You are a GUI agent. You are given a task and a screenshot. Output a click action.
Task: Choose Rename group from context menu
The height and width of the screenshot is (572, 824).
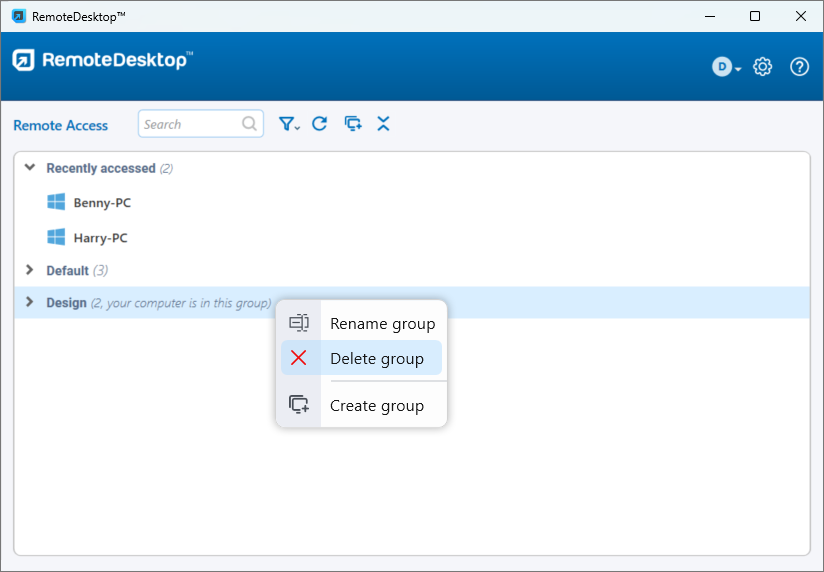(382, 324)
